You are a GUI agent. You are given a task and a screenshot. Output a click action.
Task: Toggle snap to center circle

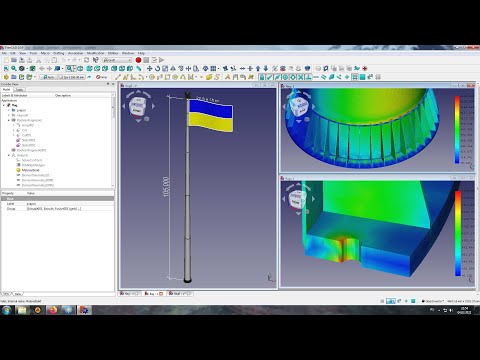(285, 77)
